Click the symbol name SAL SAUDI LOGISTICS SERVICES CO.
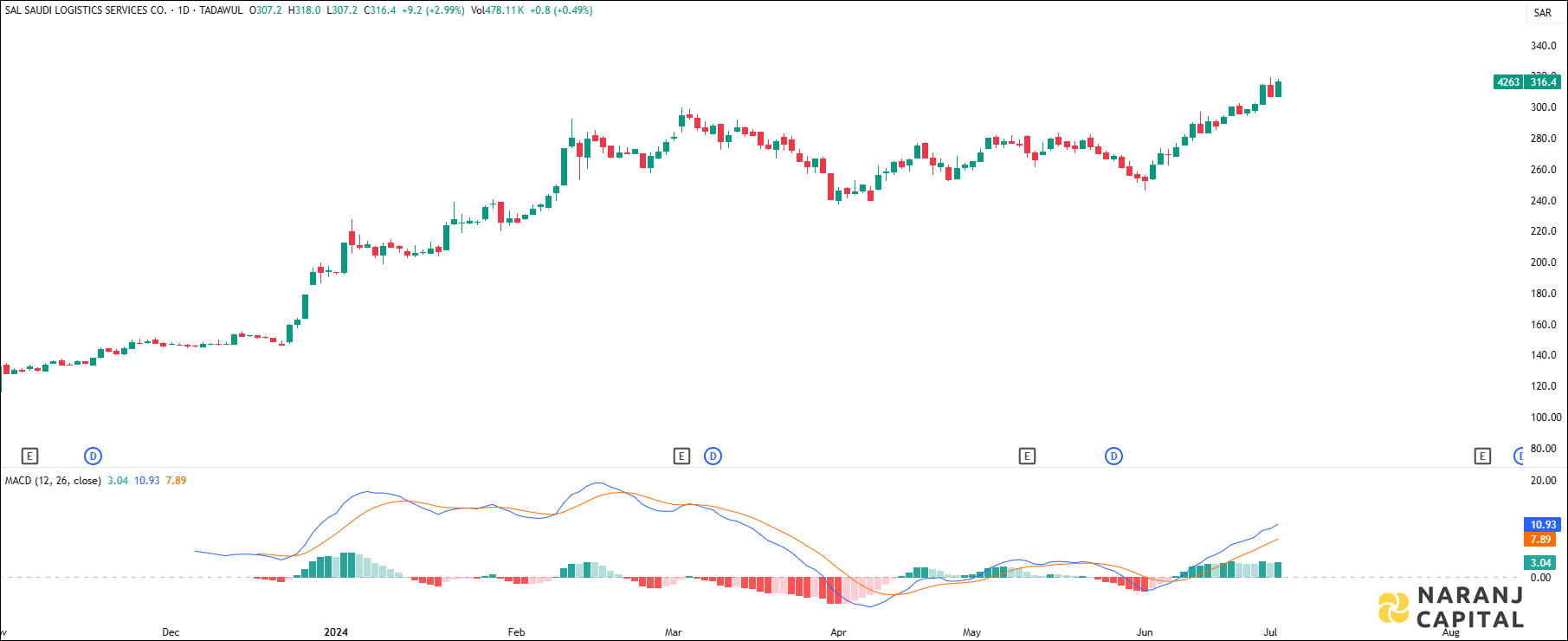1568x641 pixels. (86, 10)
